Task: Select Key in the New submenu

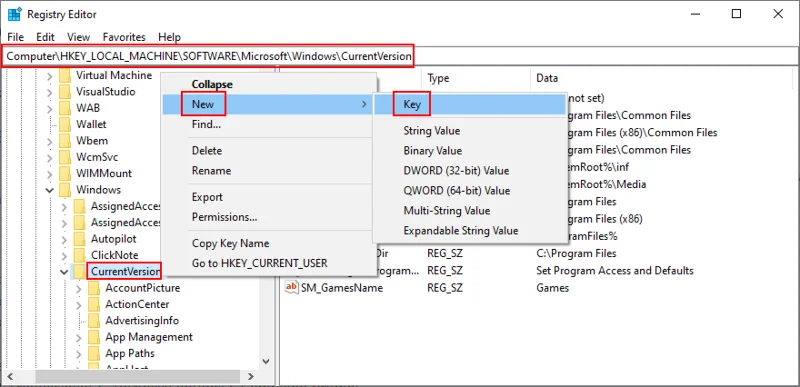Action: [x=470, y=105]
